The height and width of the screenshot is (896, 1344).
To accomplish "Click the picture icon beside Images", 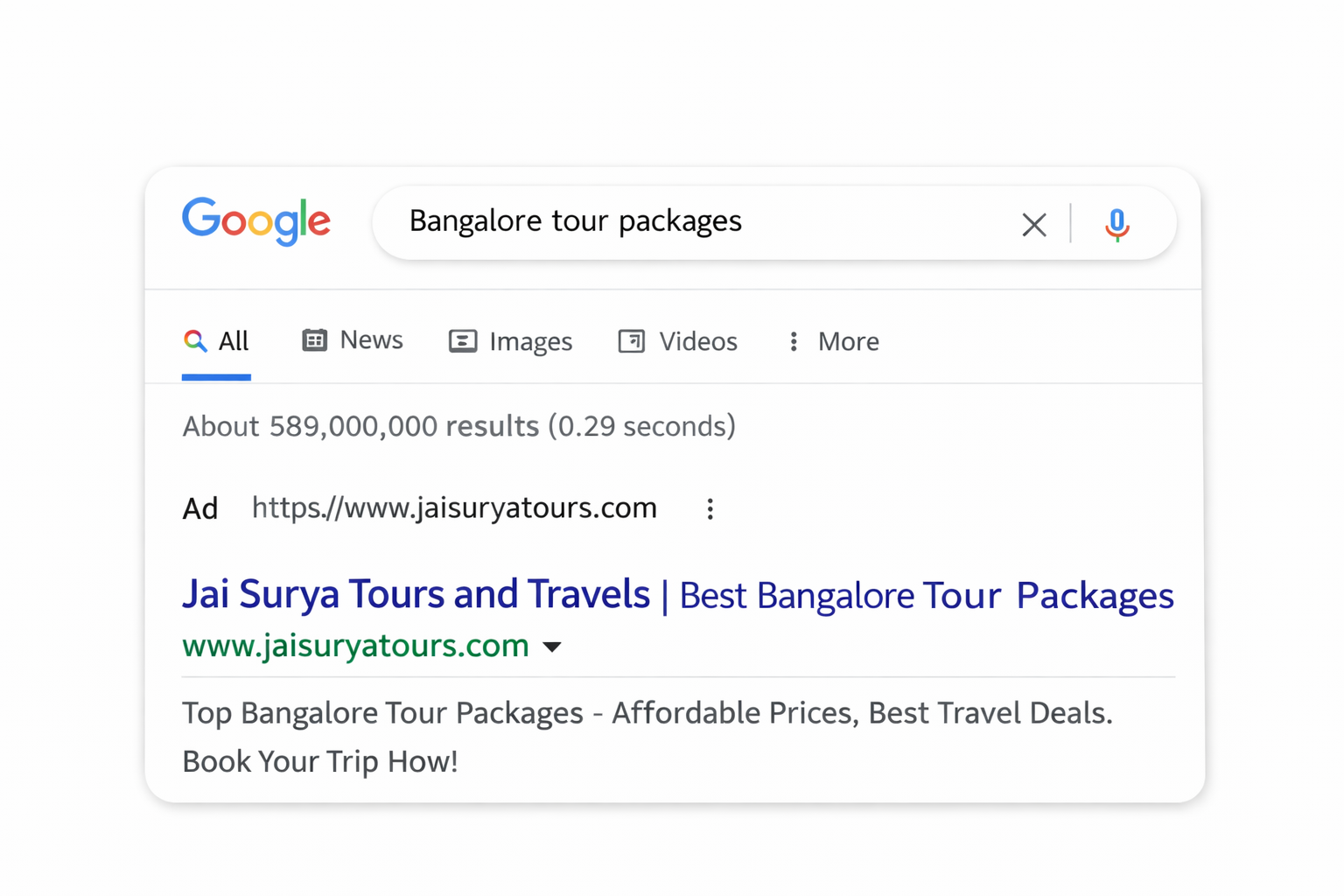I will [x=463, y=341].
